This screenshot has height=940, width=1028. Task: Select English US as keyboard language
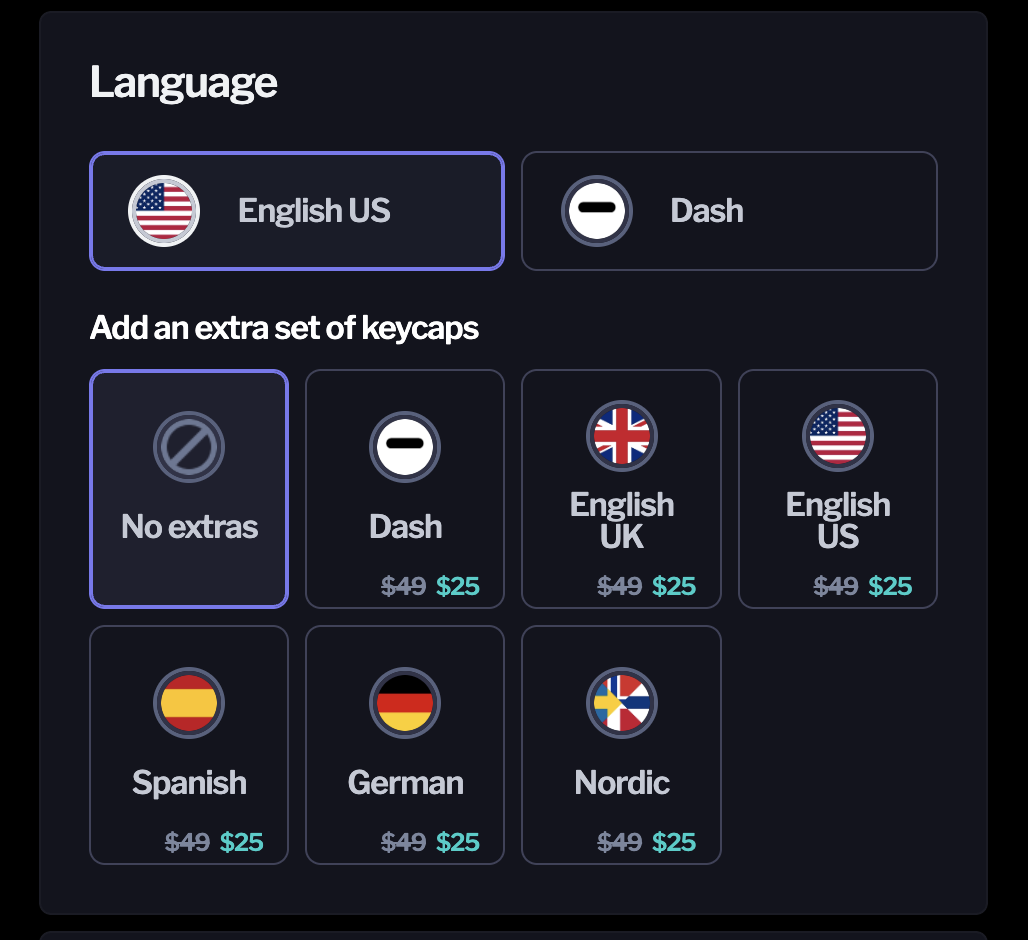click(297, 211)
